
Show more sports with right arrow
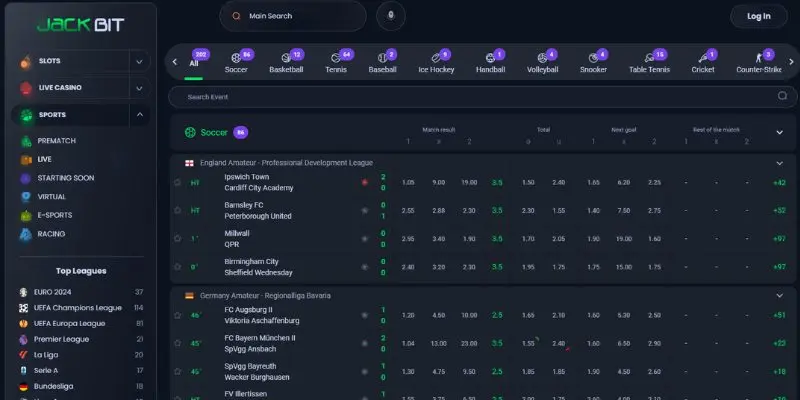pos(791,62)
